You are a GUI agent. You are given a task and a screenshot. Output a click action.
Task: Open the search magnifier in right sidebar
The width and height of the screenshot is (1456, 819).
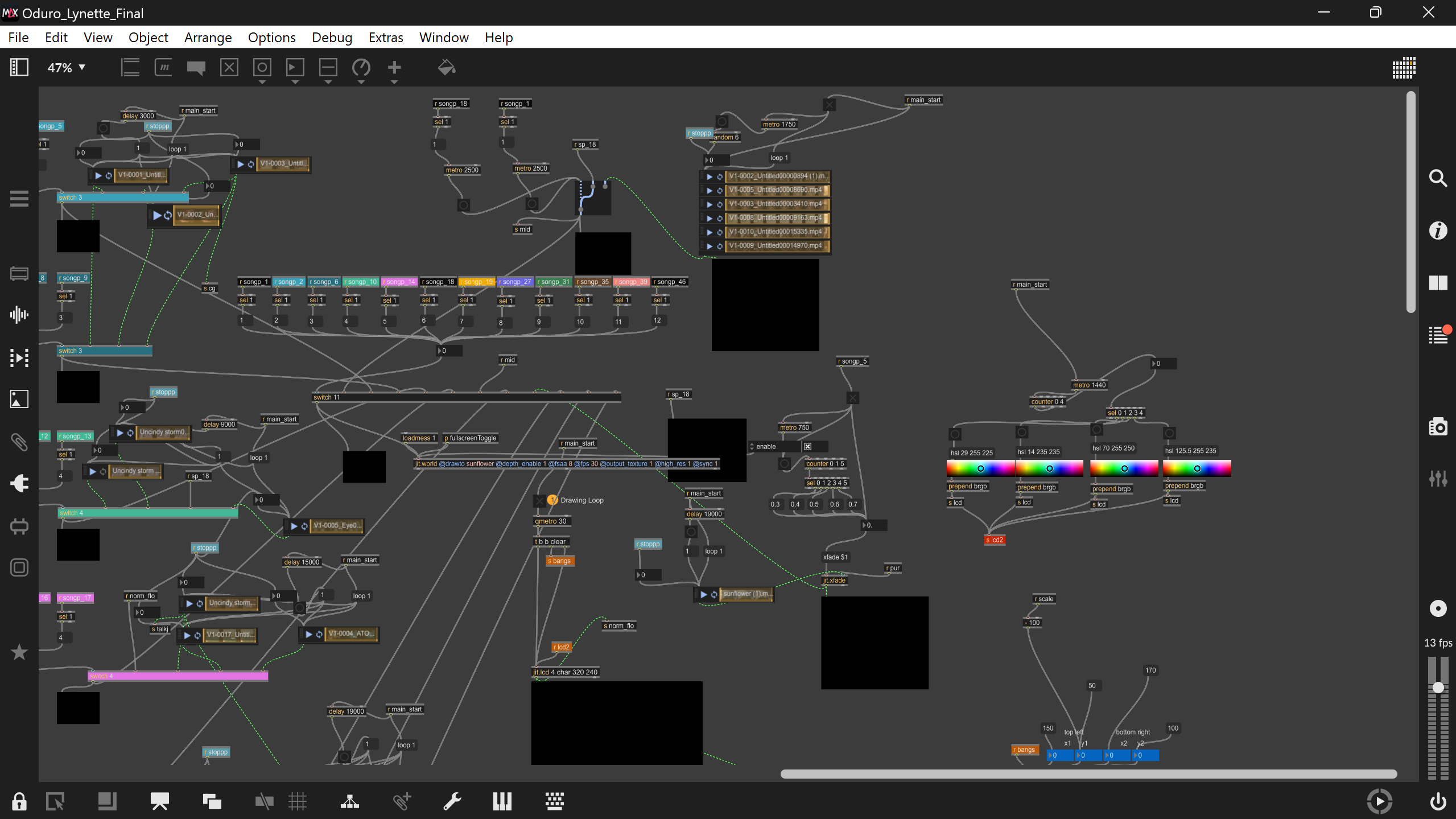click(x=1438, y=179)
